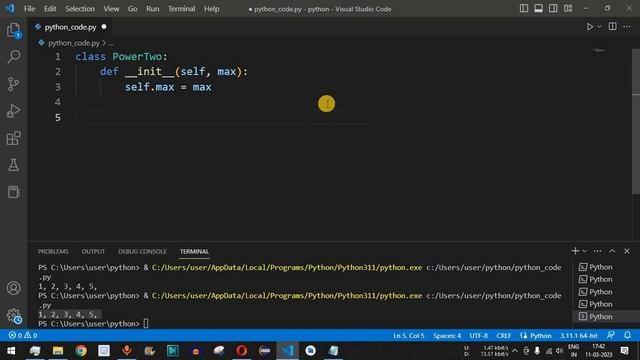The height and width of the screenshot is (360, 640).
Task: Maximize the panel with the chevron up
Action: pyautogui.click(x=612, y=251)
